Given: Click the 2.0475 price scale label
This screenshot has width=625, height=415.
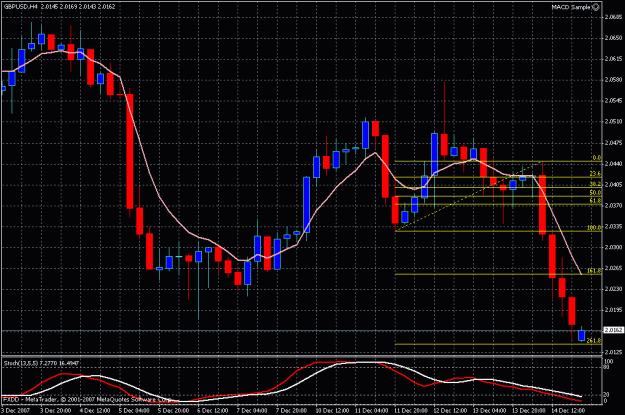Looking at the screenshot, I should point(613,142).
